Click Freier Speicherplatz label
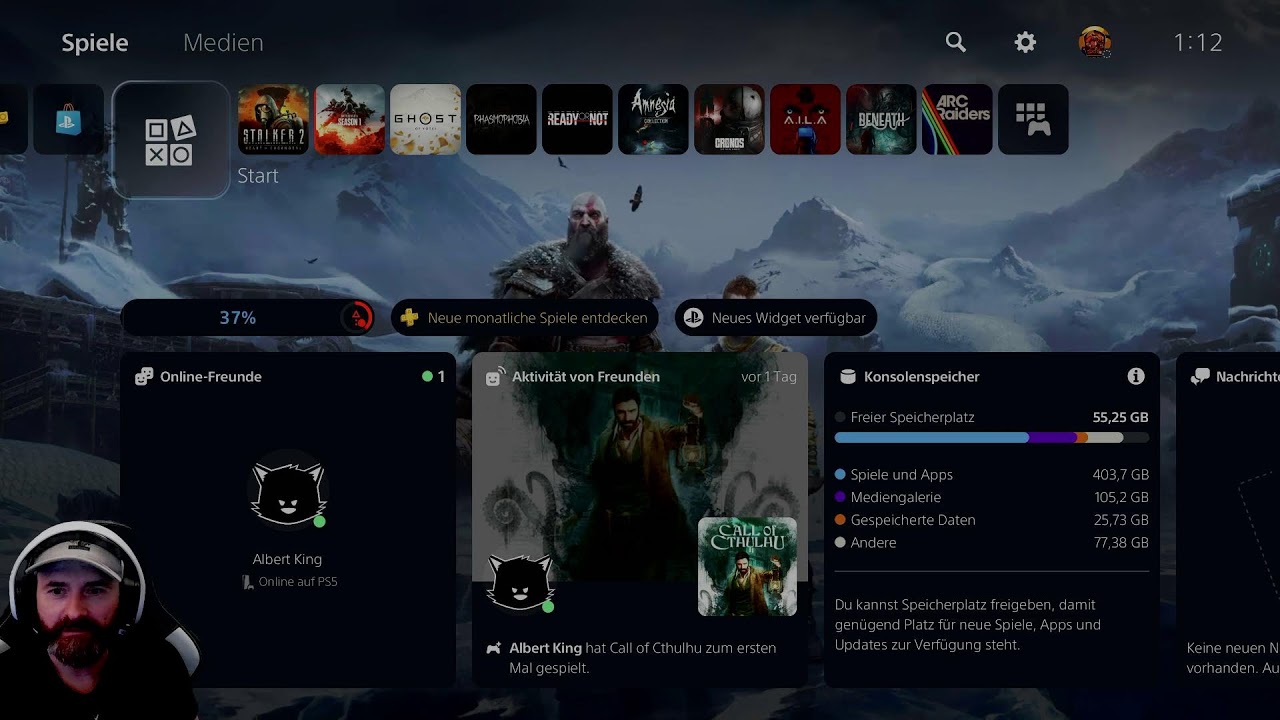The image size is (1280, 720). [x=912, y=417]
